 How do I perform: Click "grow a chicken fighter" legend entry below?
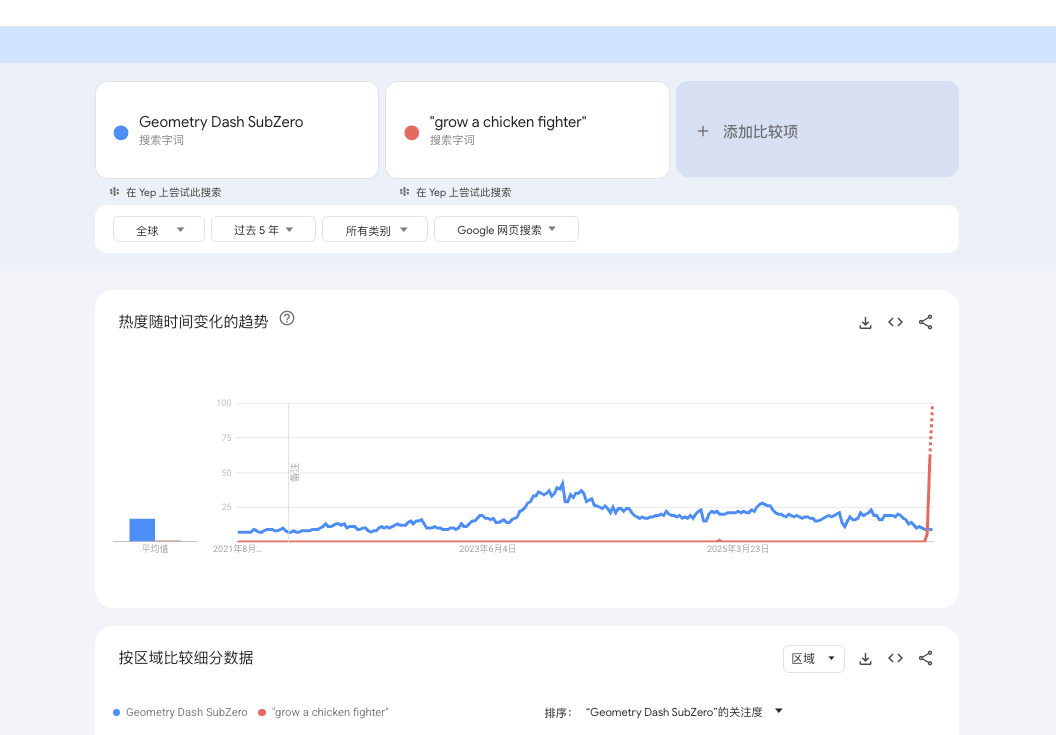click(324, 712)
